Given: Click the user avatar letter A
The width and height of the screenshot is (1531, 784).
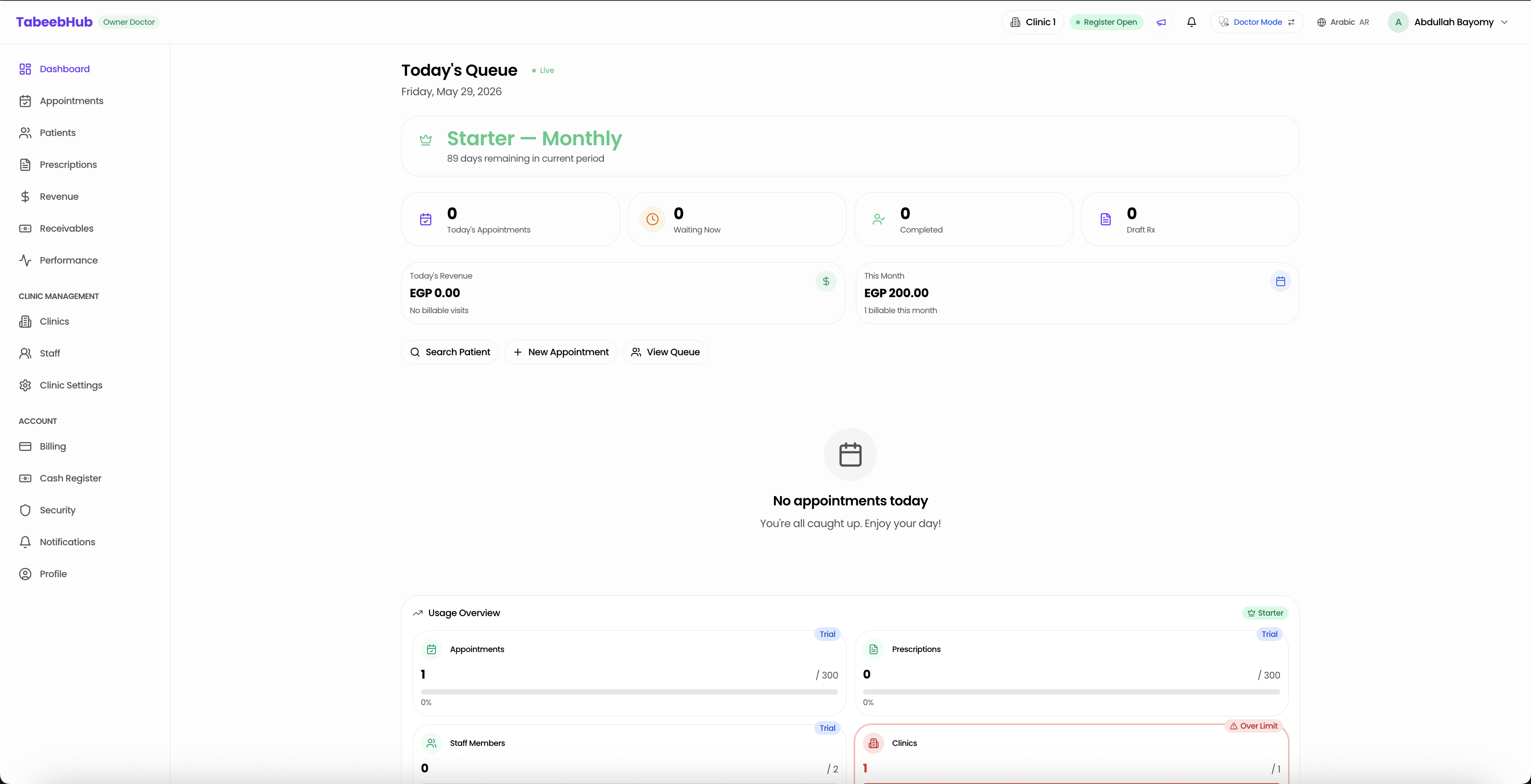Looking at the screenshot, I should [1399, 22].
